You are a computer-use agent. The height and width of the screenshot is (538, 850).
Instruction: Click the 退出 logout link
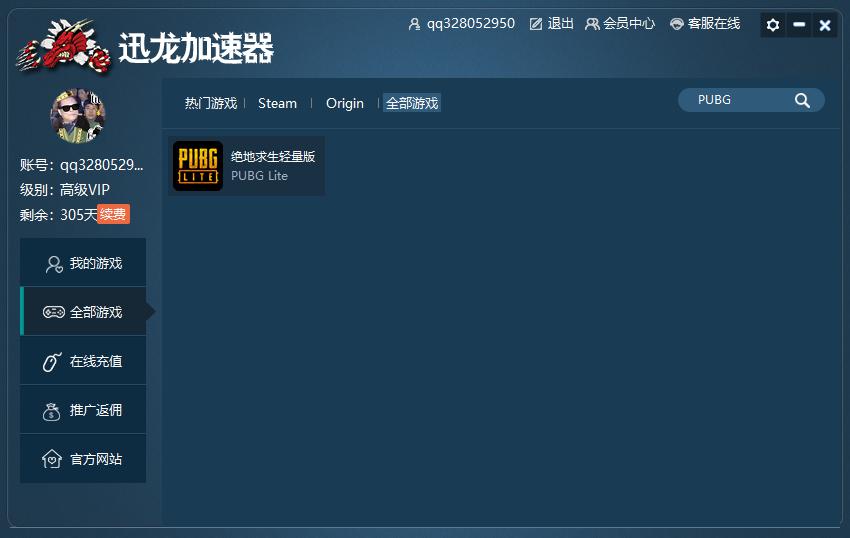[561, 23]
